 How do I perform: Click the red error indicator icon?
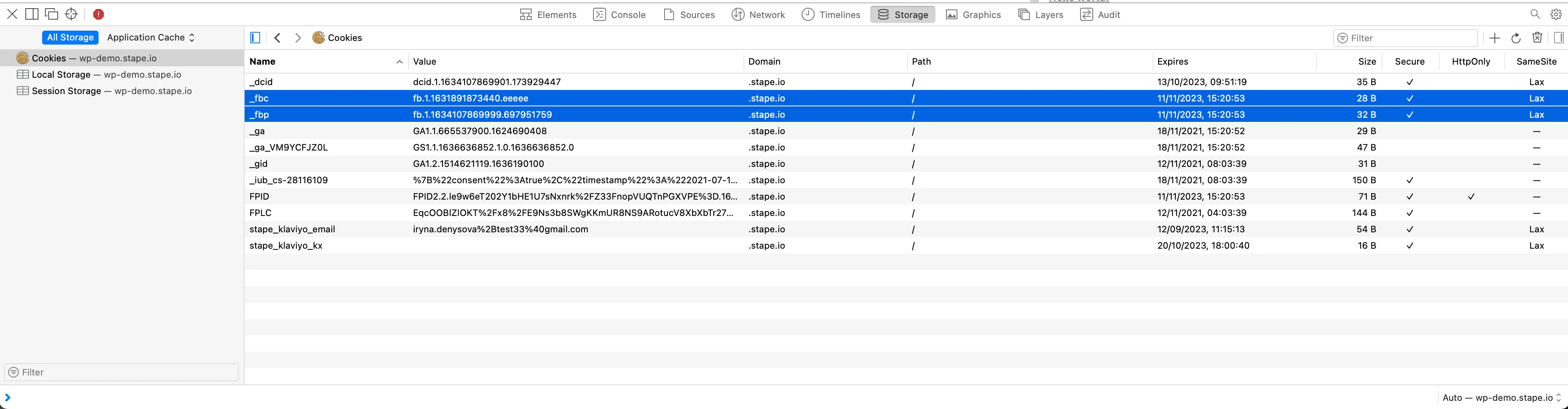[x=99, y=14]
